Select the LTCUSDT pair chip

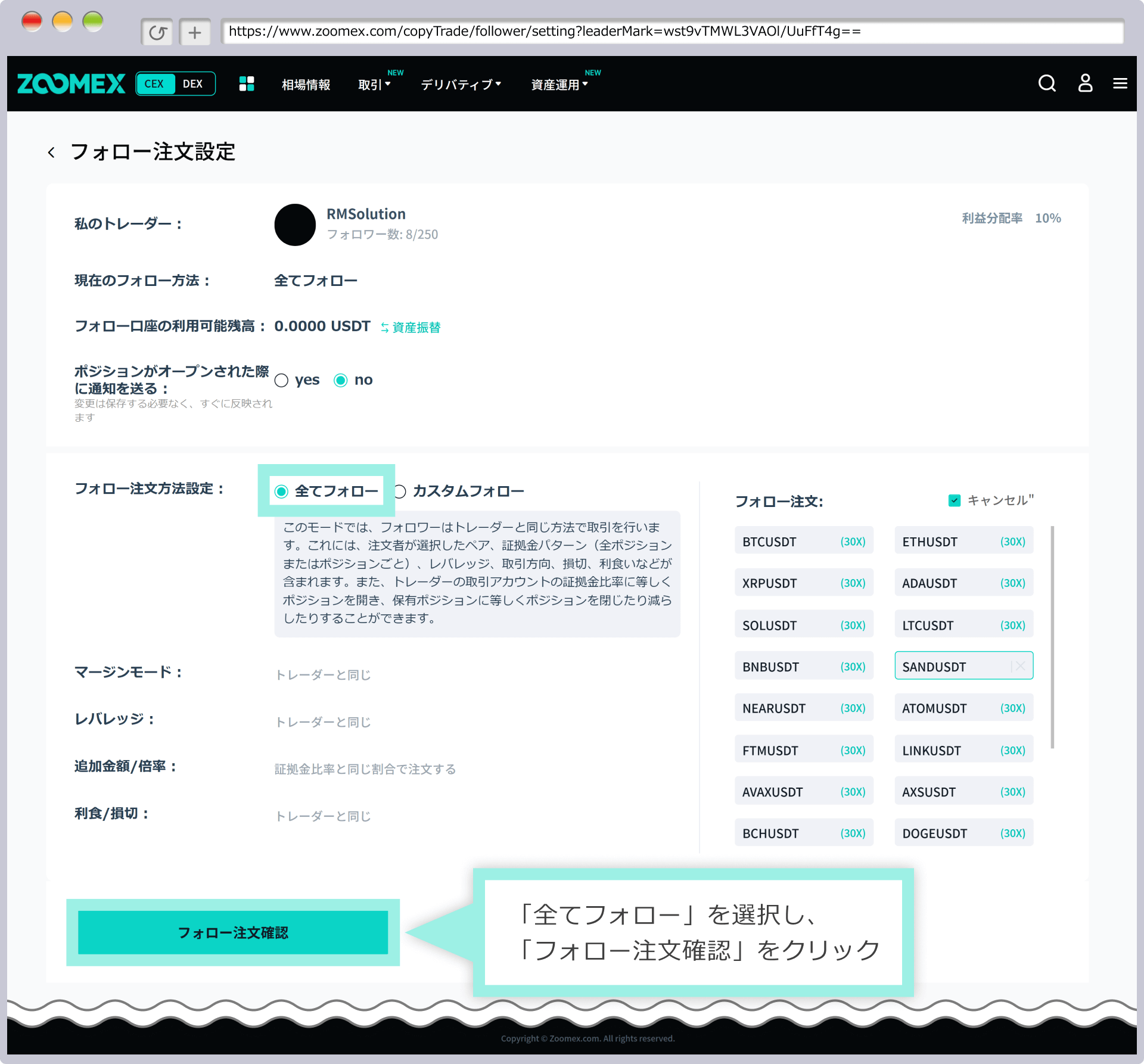click(963, 625)
